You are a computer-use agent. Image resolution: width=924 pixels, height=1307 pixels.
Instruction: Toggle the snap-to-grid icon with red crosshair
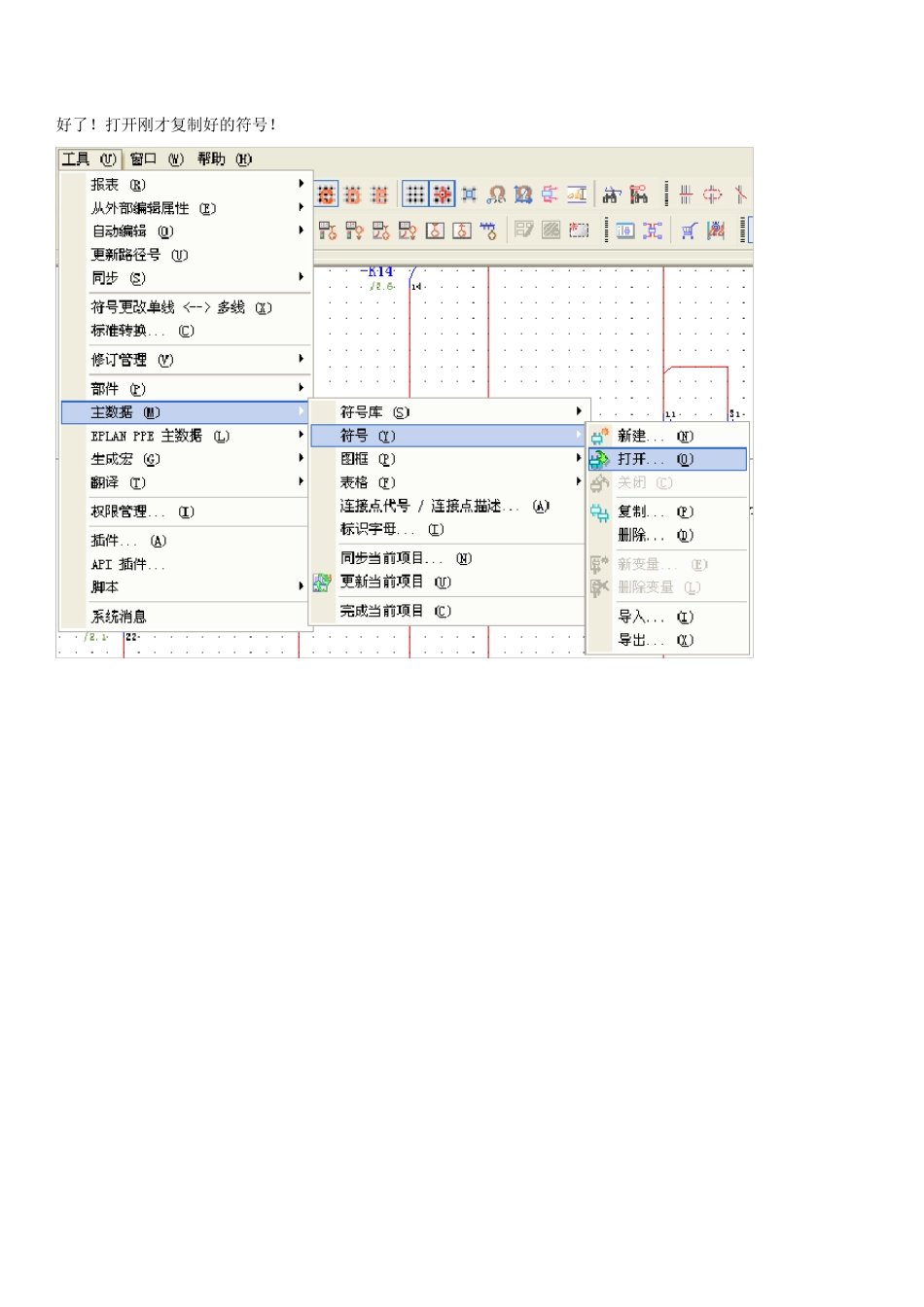443,194
